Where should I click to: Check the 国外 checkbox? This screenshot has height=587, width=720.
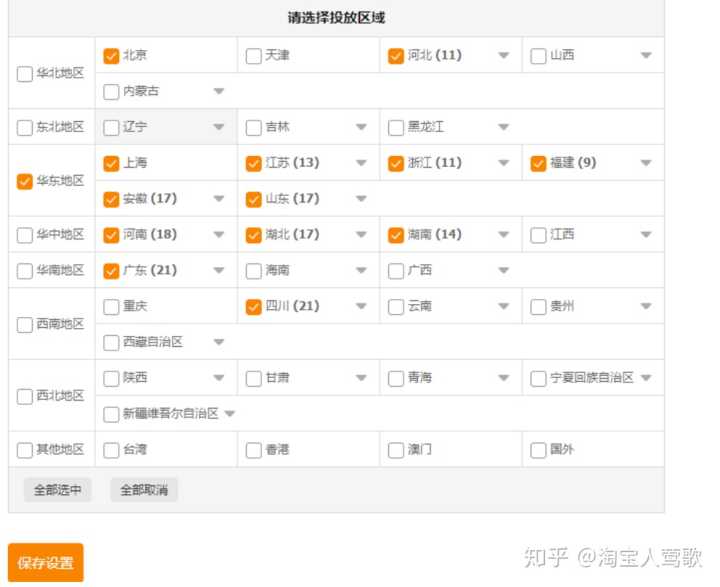point(538,451)
